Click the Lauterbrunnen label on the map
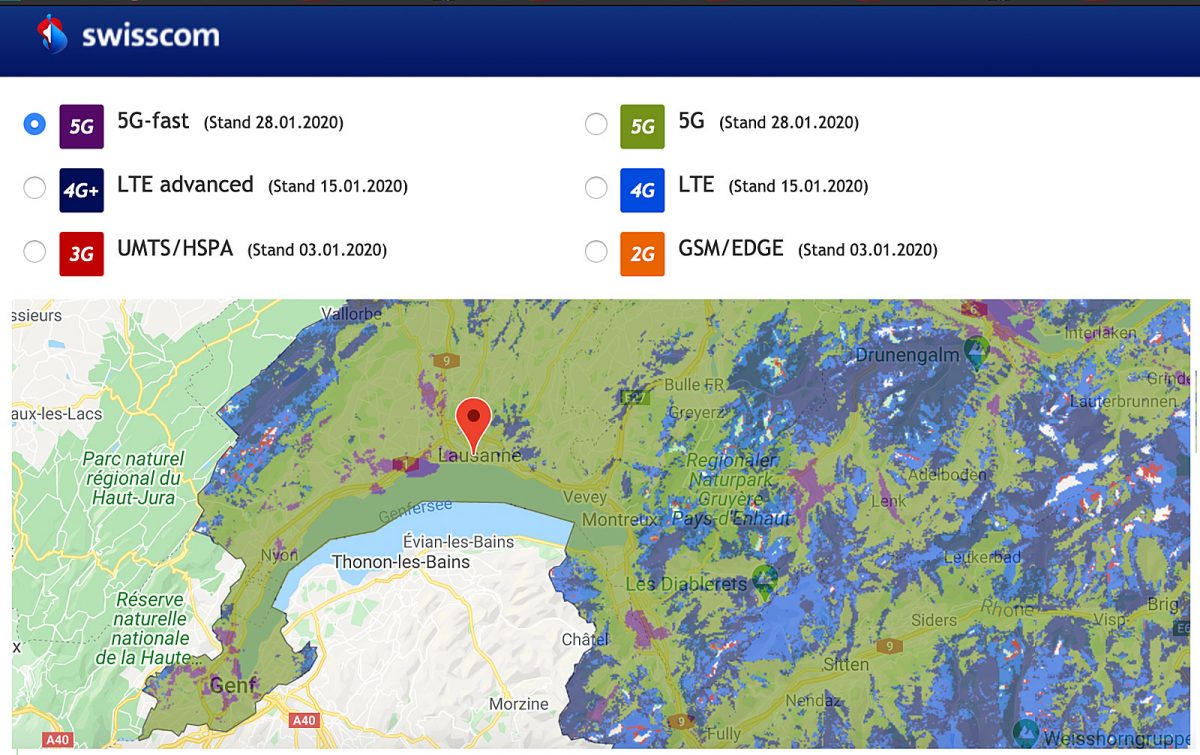The height and width of the screenshot is (755, 1200). coord(1123,401)
